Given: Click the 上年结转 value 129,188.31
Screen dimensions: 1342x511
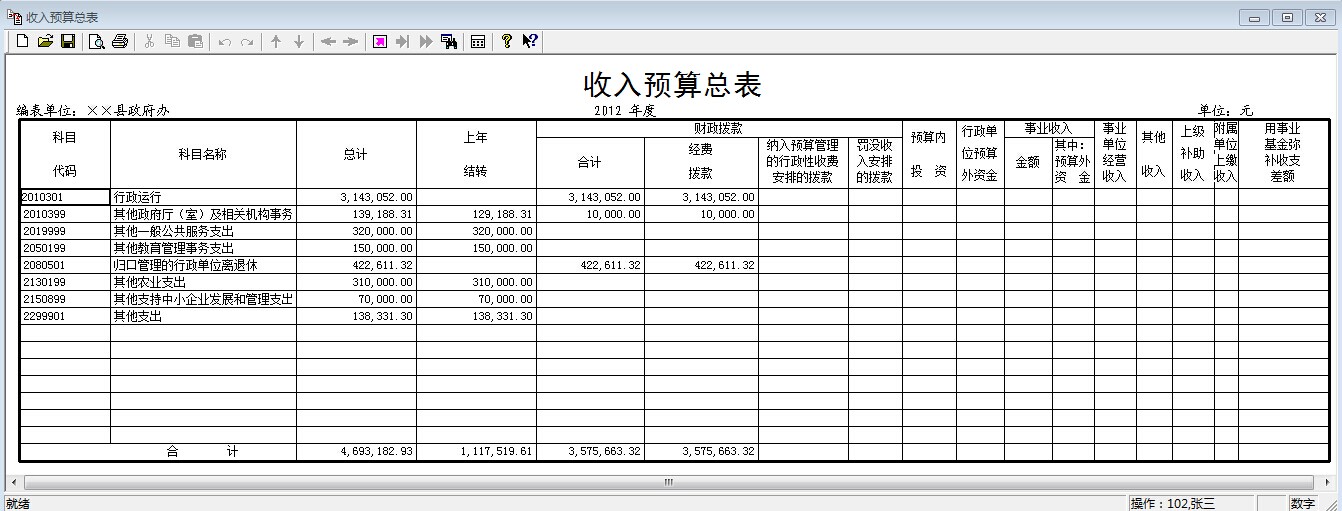Looking at the screenshot, I should (476, 214).
